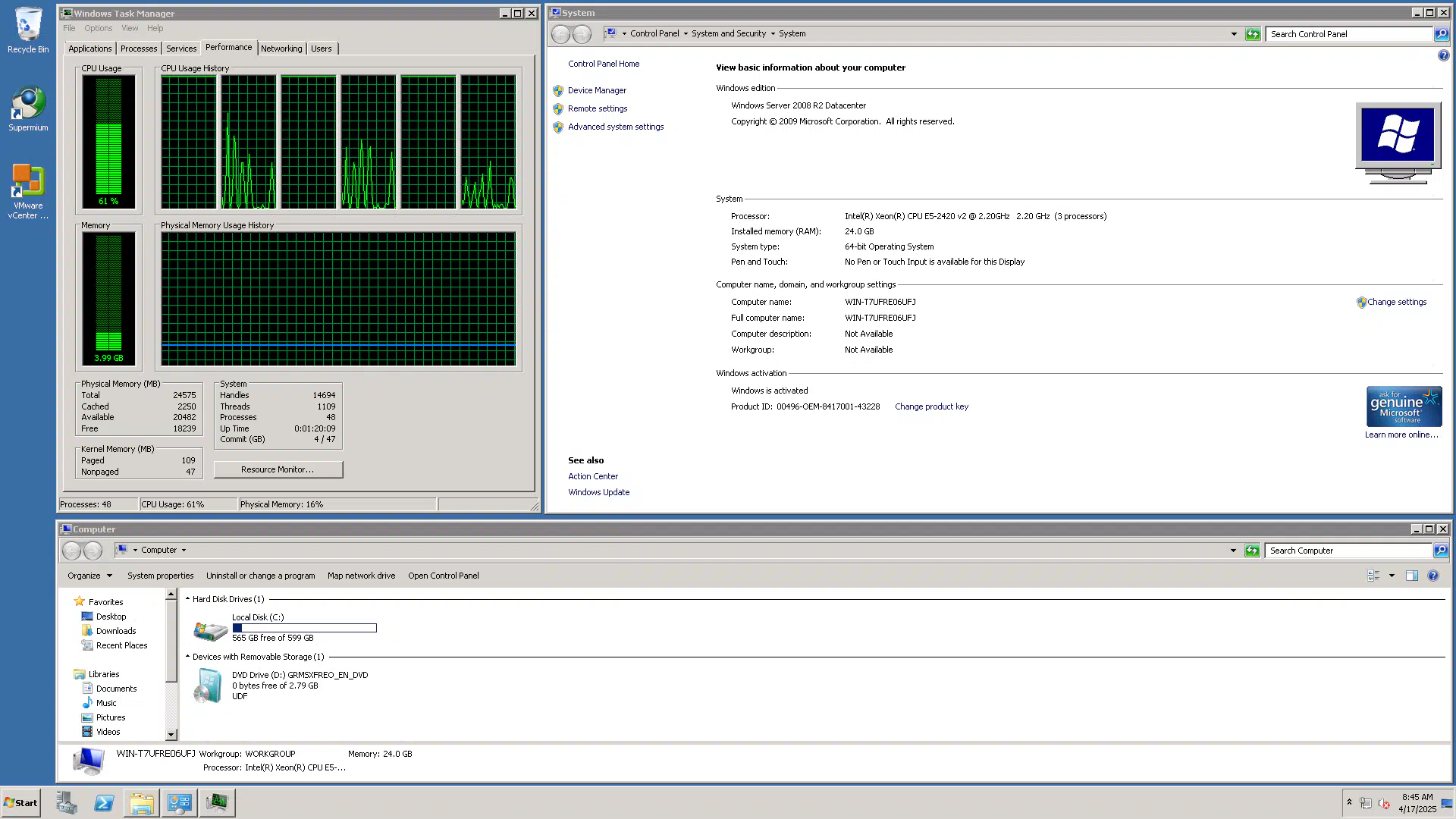The width and height of the screenshot is (1456, 819).
Task: Open Action Center link
Action: (593, 476)
